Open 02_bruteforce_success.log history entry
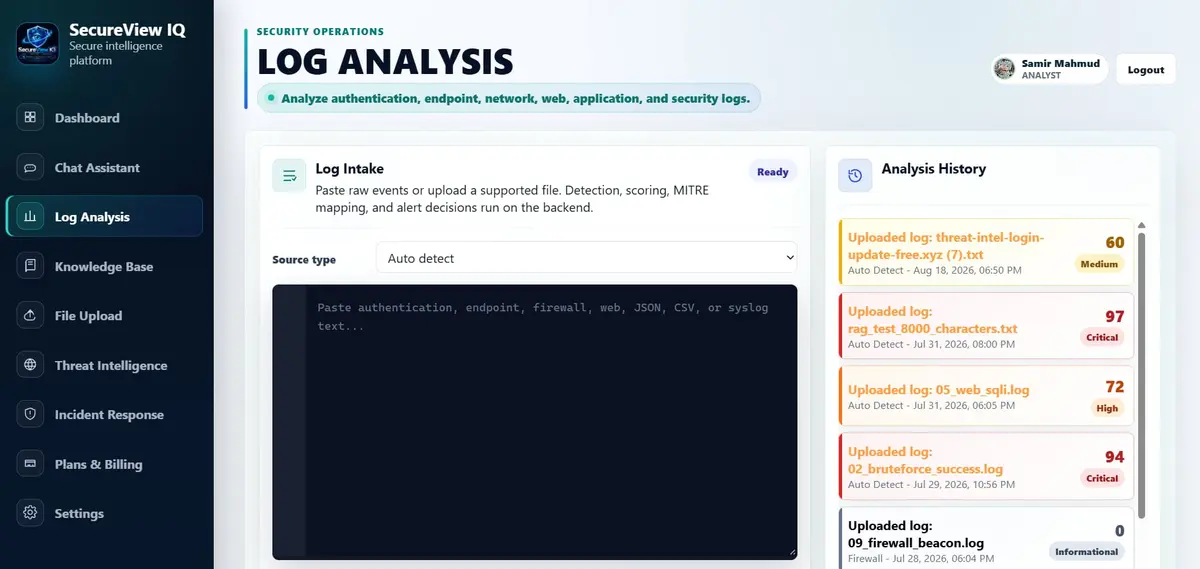The width and height of the screenshot is (1200, 569). coord(987,465)
